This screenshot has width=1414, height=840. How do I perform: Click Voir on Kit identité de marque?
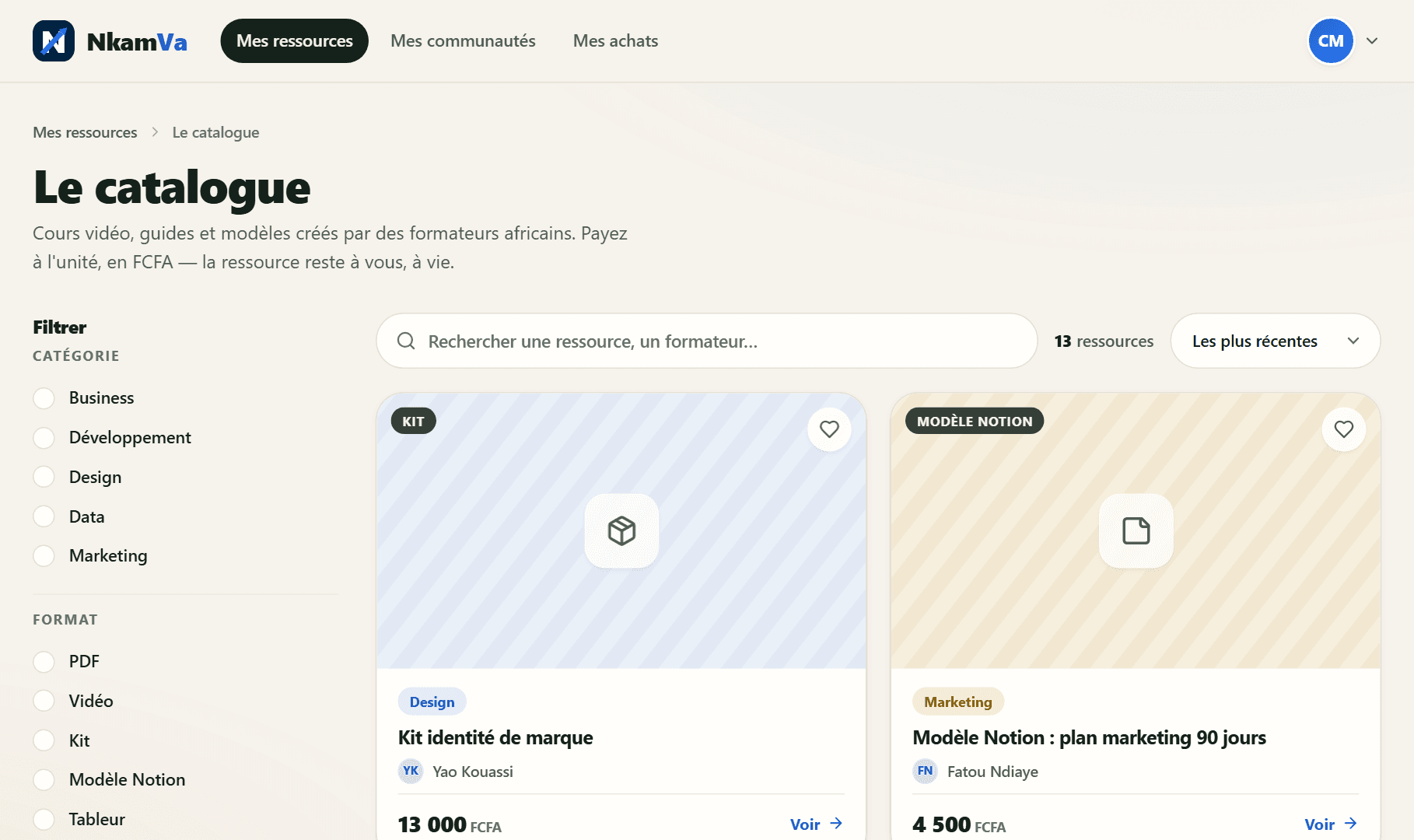(817, 824)
